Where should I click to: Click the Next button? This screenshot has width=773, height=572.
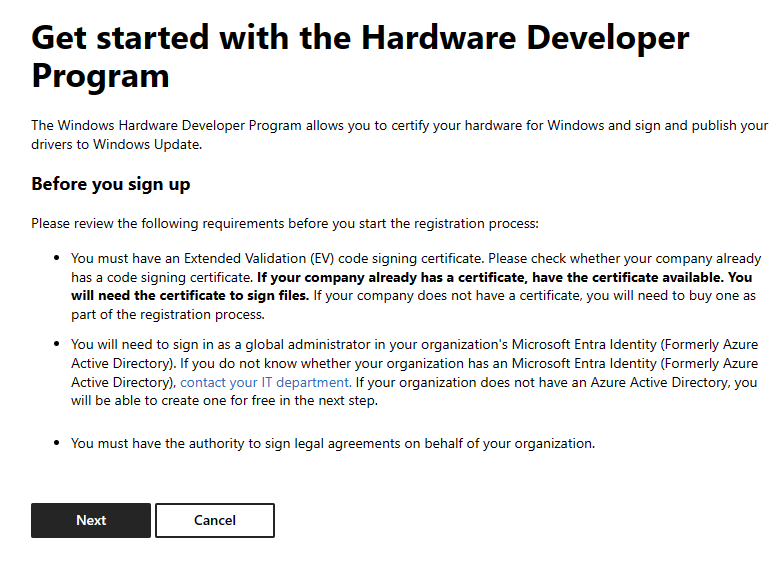(x=91, y=520)
